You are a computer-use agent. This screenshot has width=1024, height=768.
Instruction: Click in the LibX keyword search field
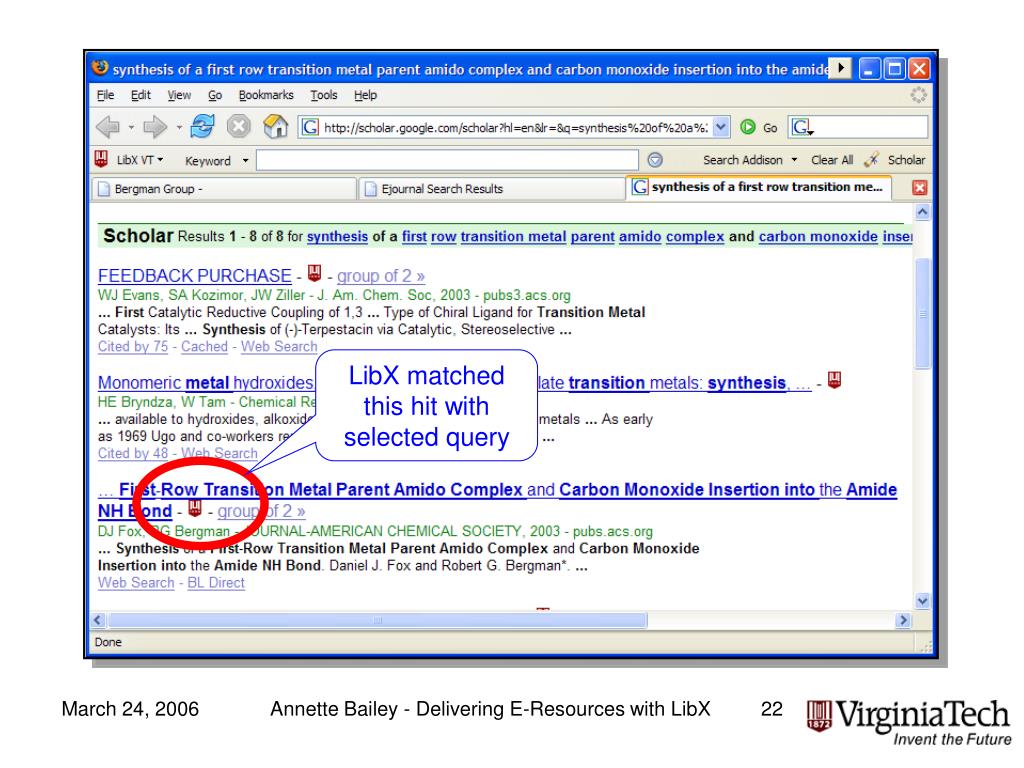point(447,160)
